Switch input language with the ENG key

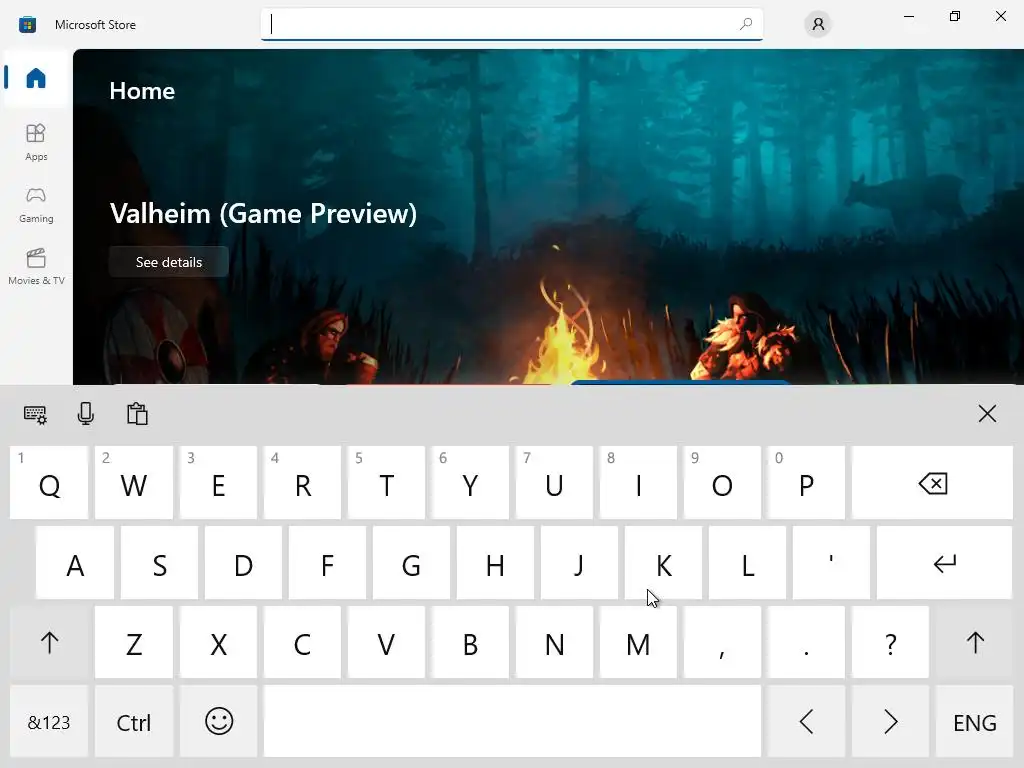[974, 722]
